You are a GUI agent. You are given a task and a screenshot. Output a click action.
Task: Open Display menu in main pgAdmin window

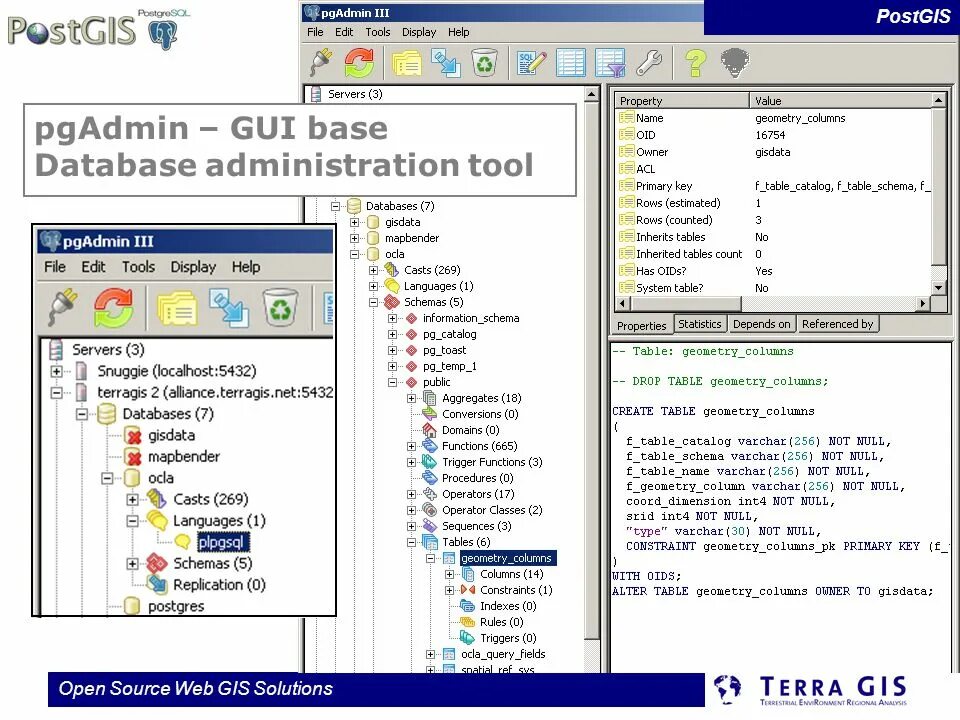(419, 32)
